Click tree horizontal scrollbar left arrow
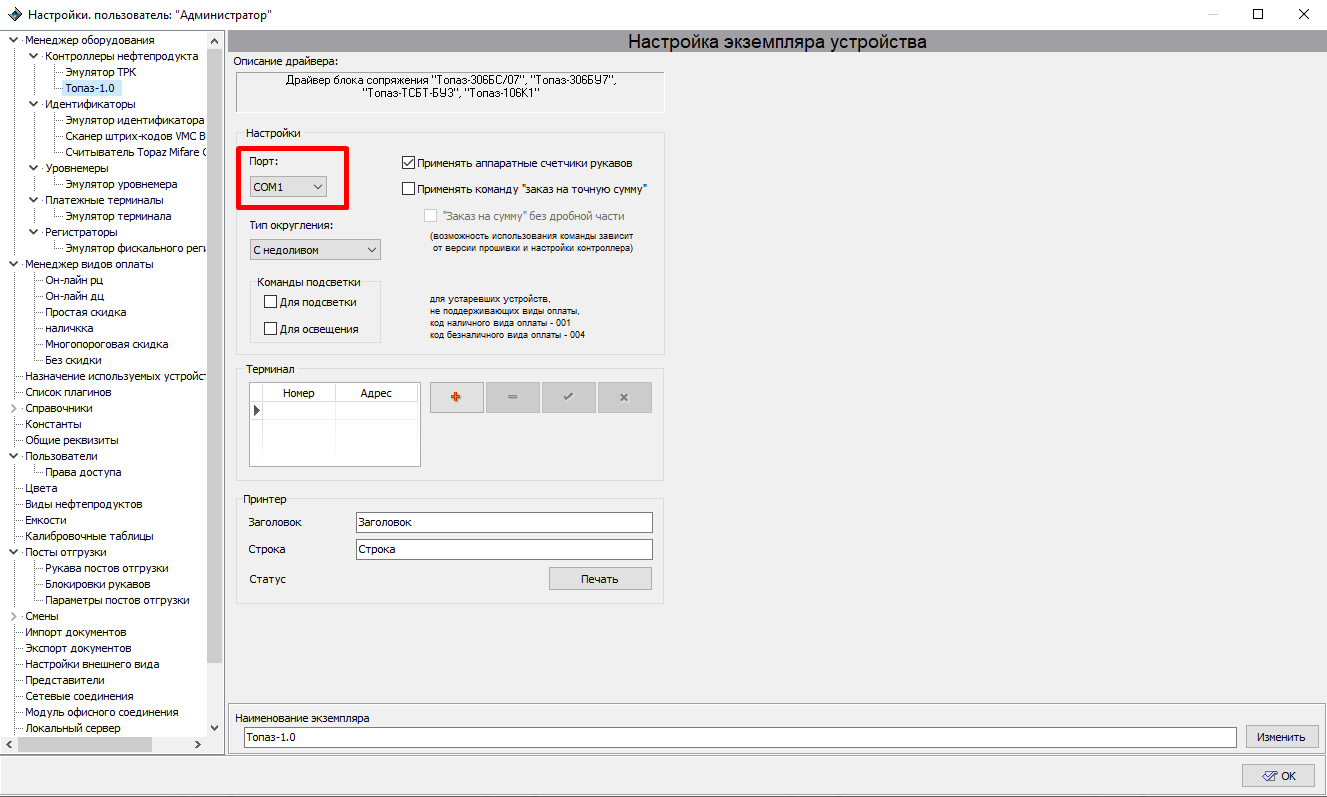The height and width of the screenshot is (797, 1327). 11,744
